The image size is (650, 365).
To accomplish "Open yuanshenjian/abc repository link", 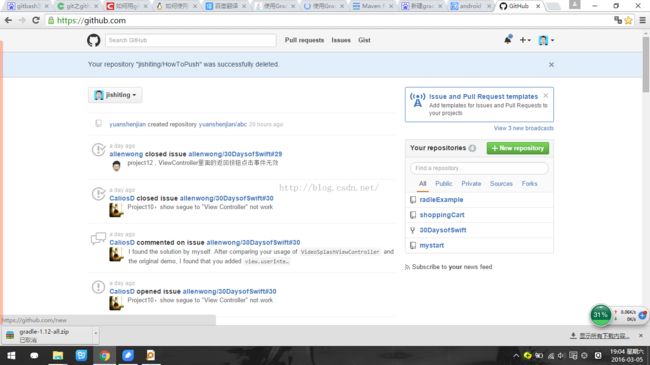I will point(223,124).
